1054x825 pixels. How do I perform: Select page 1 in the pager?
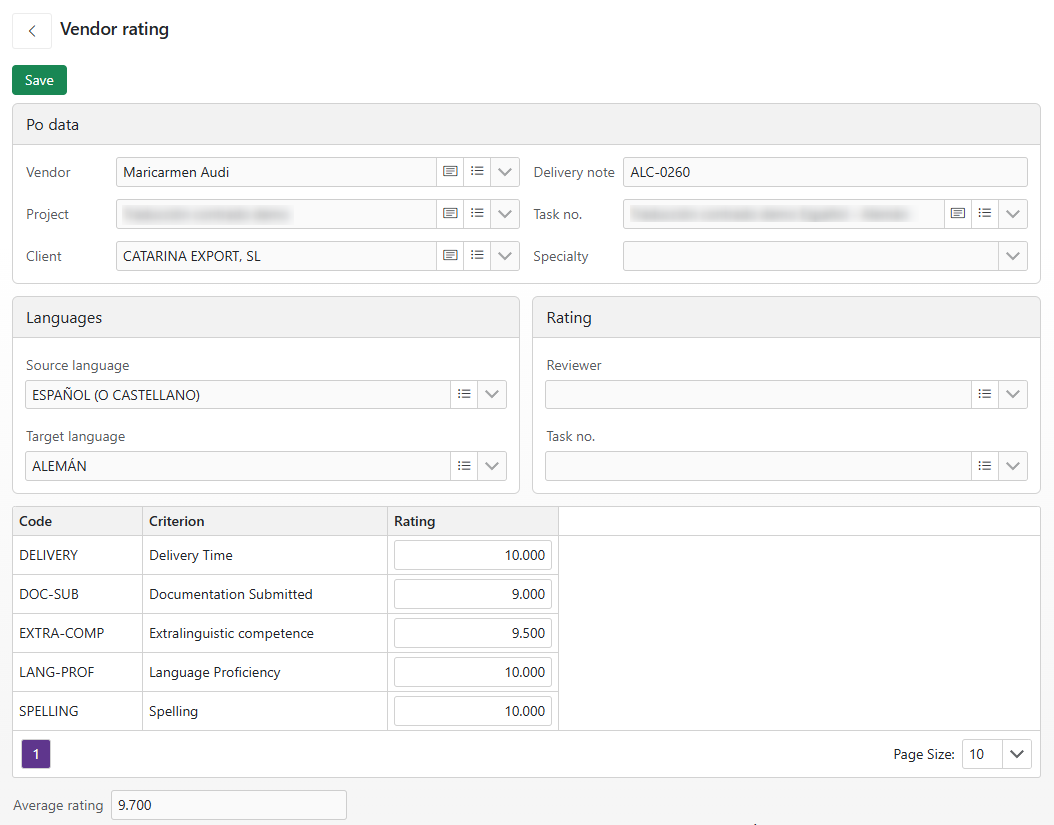point(36,754)
